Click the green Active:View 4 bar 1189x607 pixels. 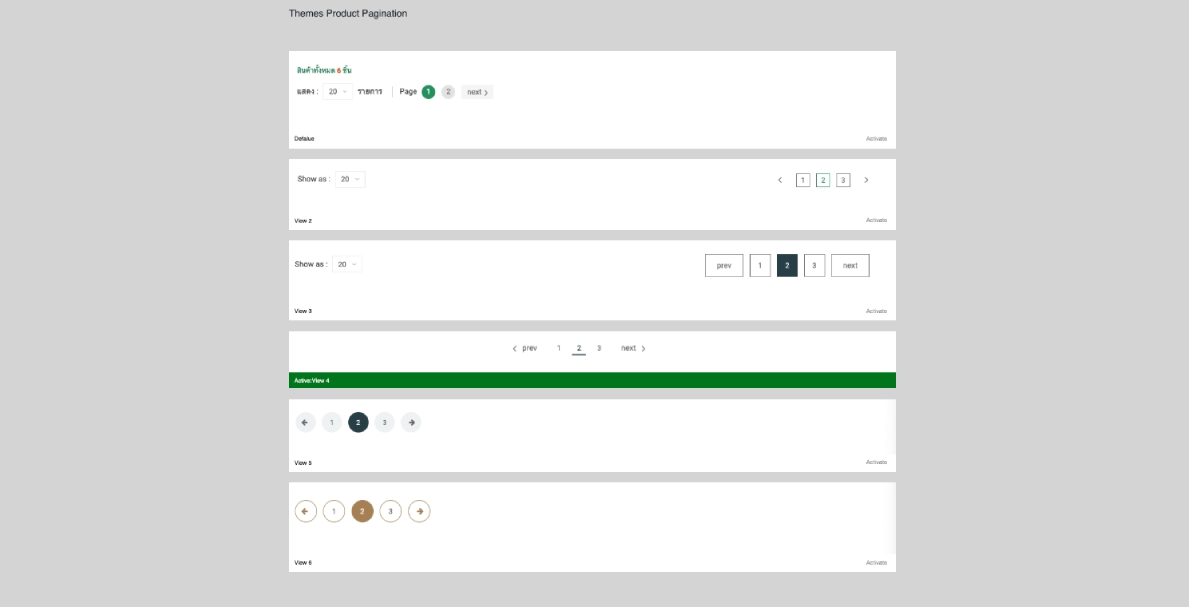pyautogui.click(x=592, y=380)
